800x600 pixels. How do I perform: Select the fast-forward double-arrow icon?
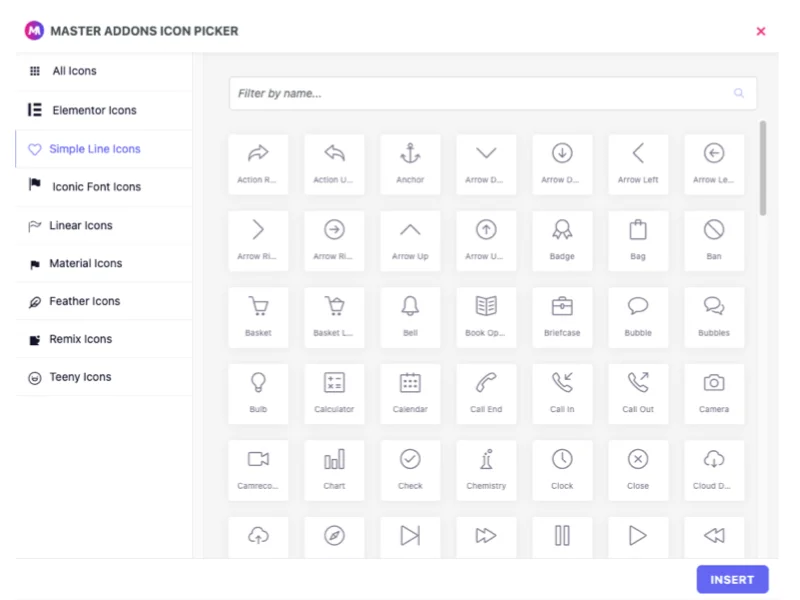[486, 537]
